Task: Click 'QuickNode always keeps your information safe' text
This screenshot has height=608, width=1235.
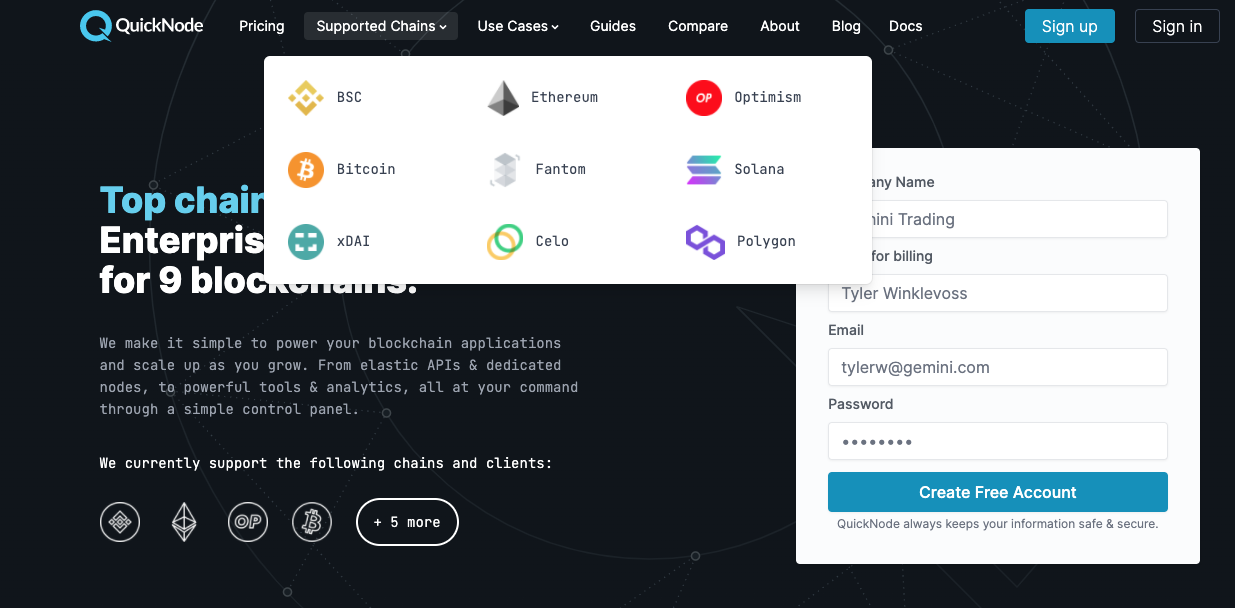Action: (998, 524)
